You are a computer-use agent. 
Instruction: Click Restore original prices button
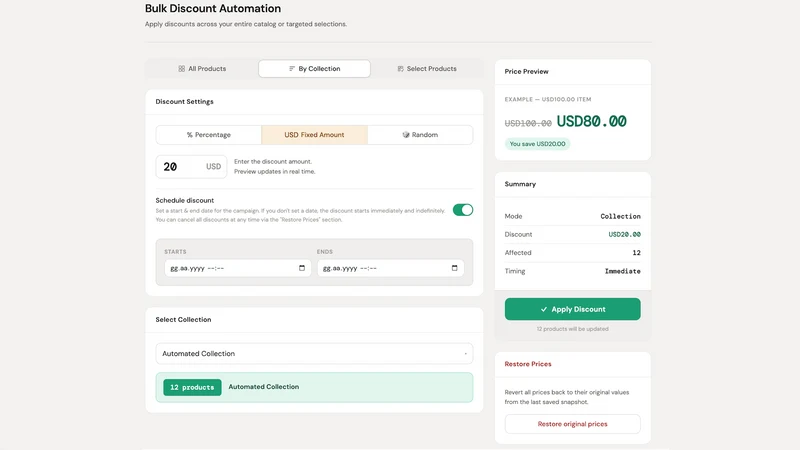click(572, 424)
